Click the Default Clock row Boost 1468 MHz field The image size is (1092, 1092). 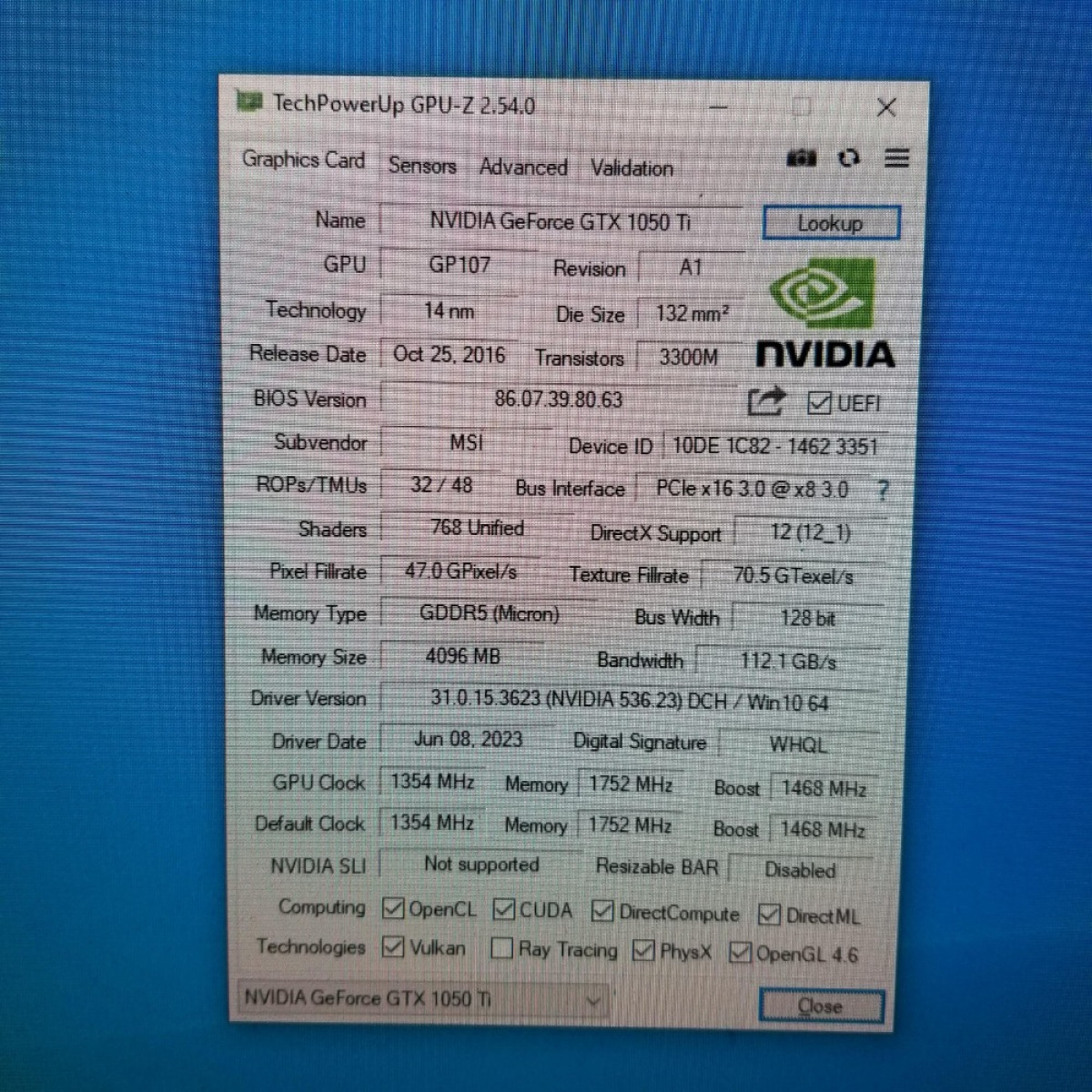tap(823, 829)
